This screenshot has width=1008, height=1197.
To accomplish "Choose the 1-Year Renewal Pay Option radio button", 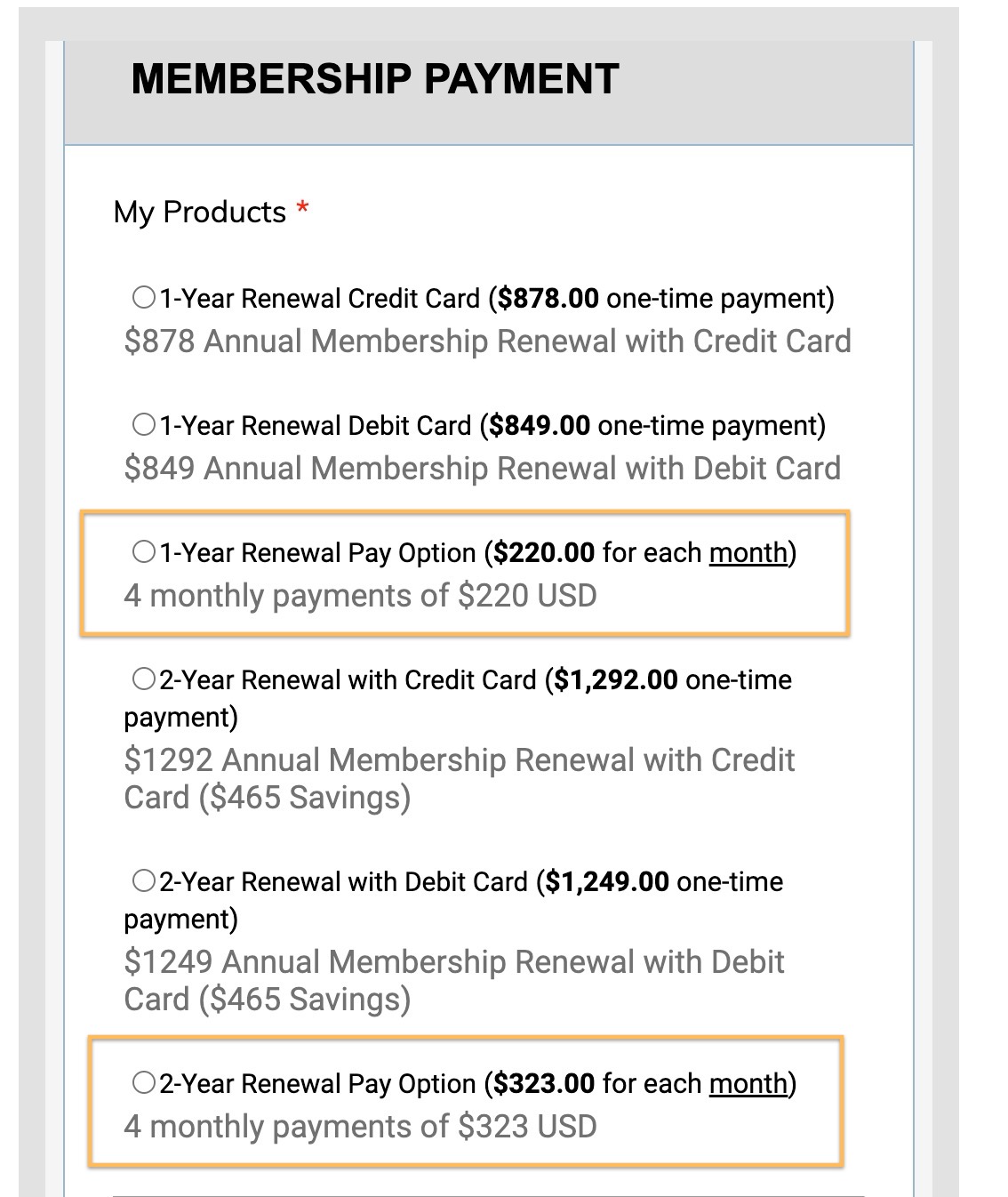I will click(144, 551).
